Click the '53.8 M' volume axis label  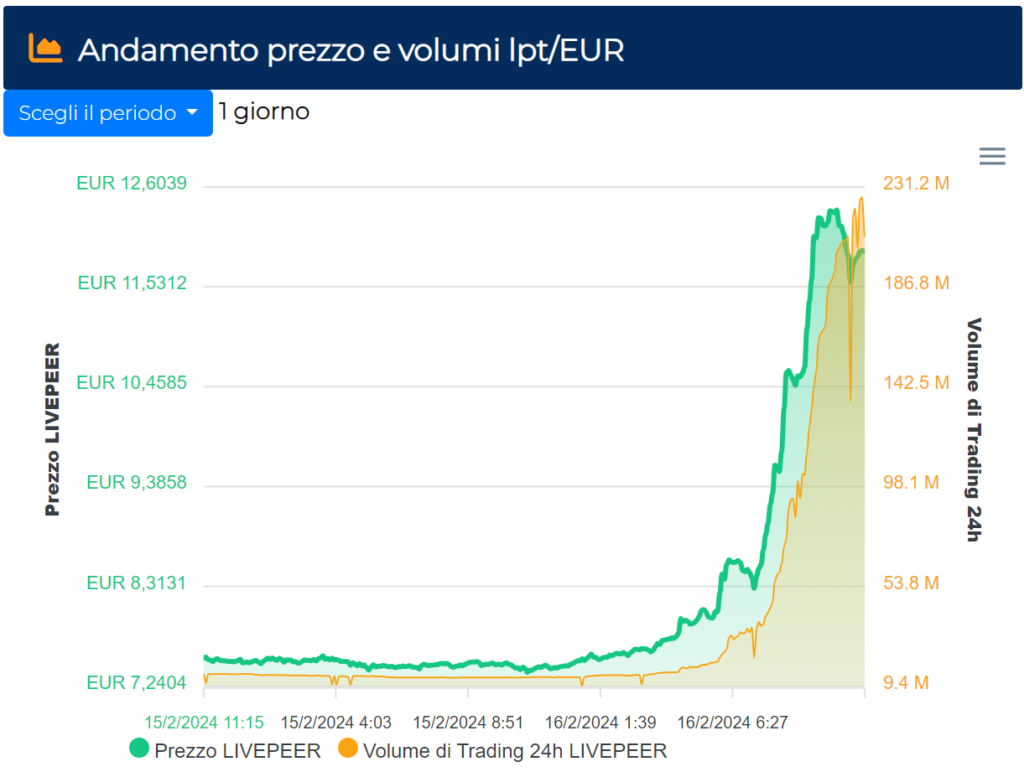[x=911, y=583]
